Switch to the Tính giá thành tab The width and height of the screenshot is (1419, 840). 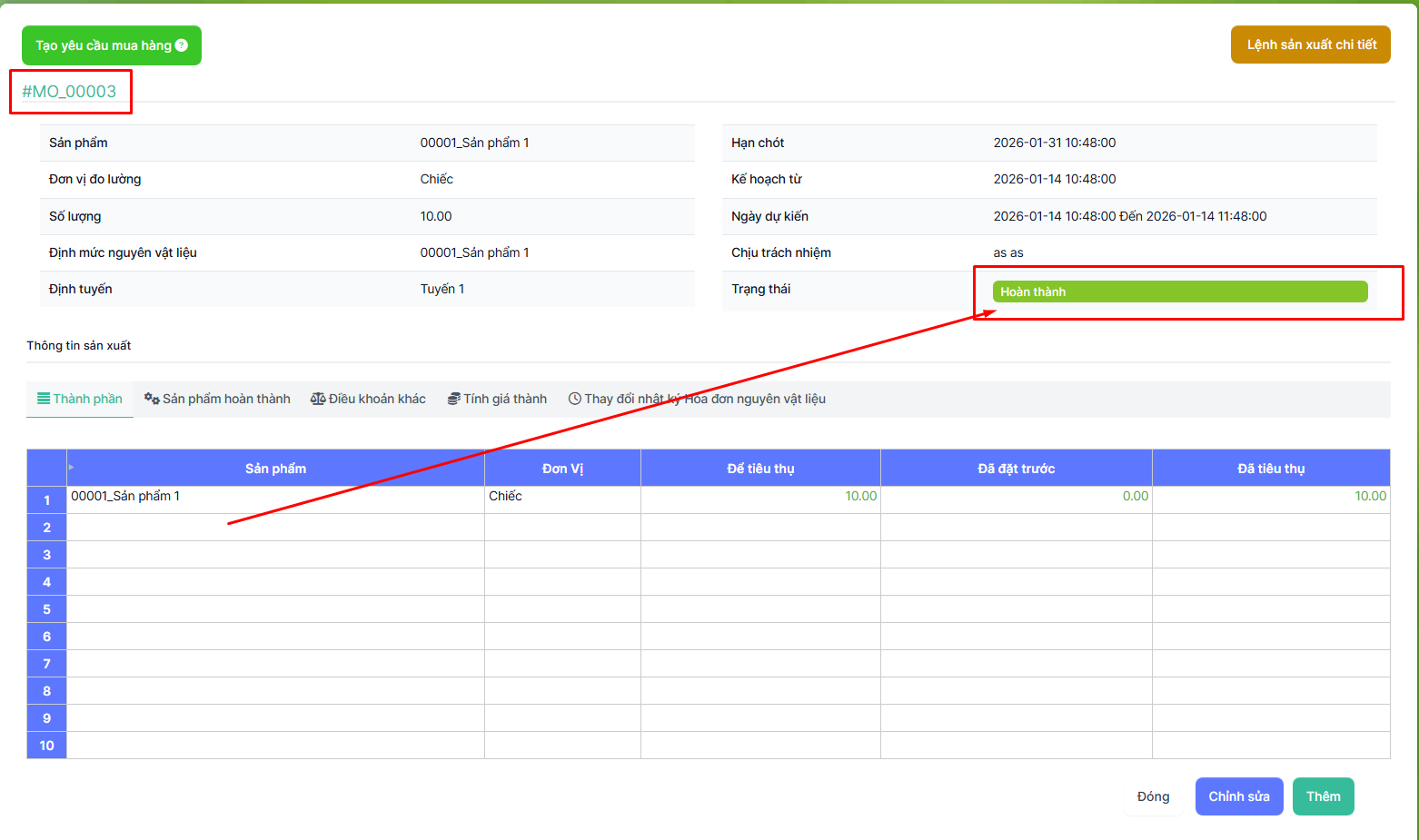(x=505, y=399)
